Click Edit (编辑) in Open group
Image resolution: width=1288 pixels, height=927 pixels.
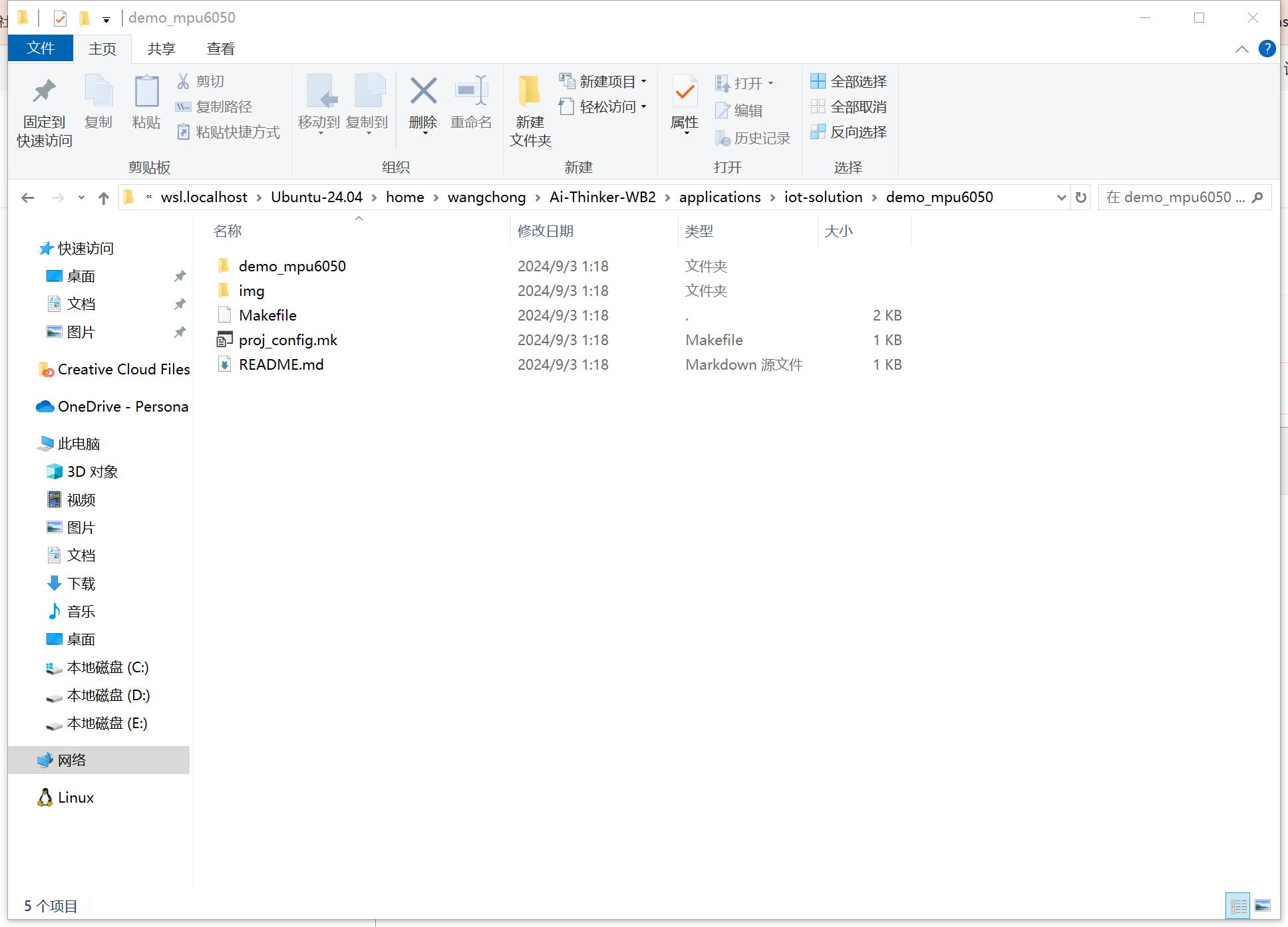(738, 110)
